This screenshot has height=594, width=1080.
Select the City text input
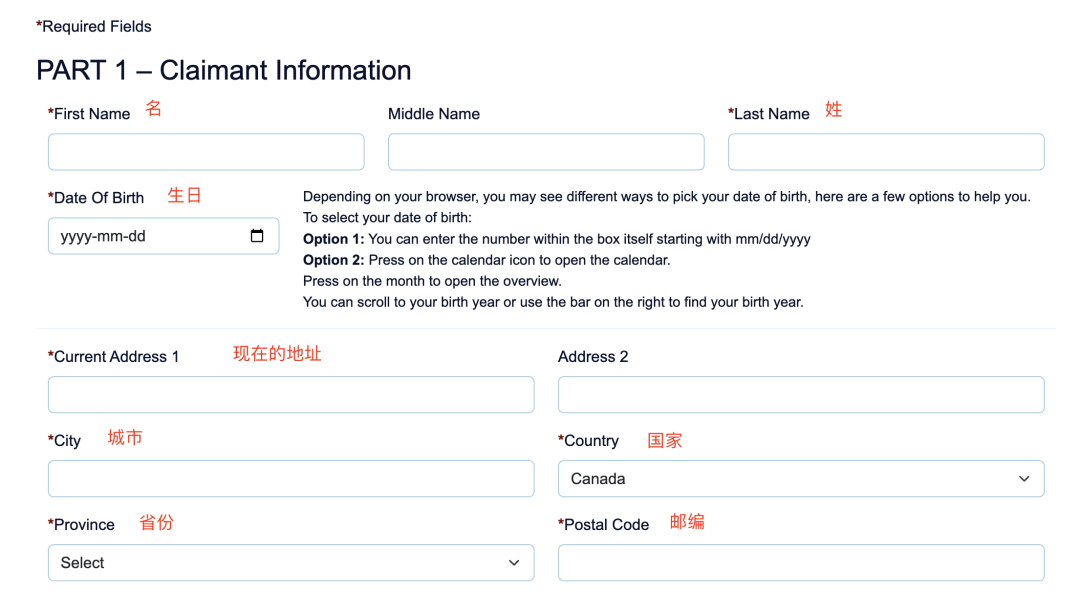[291, 479]
